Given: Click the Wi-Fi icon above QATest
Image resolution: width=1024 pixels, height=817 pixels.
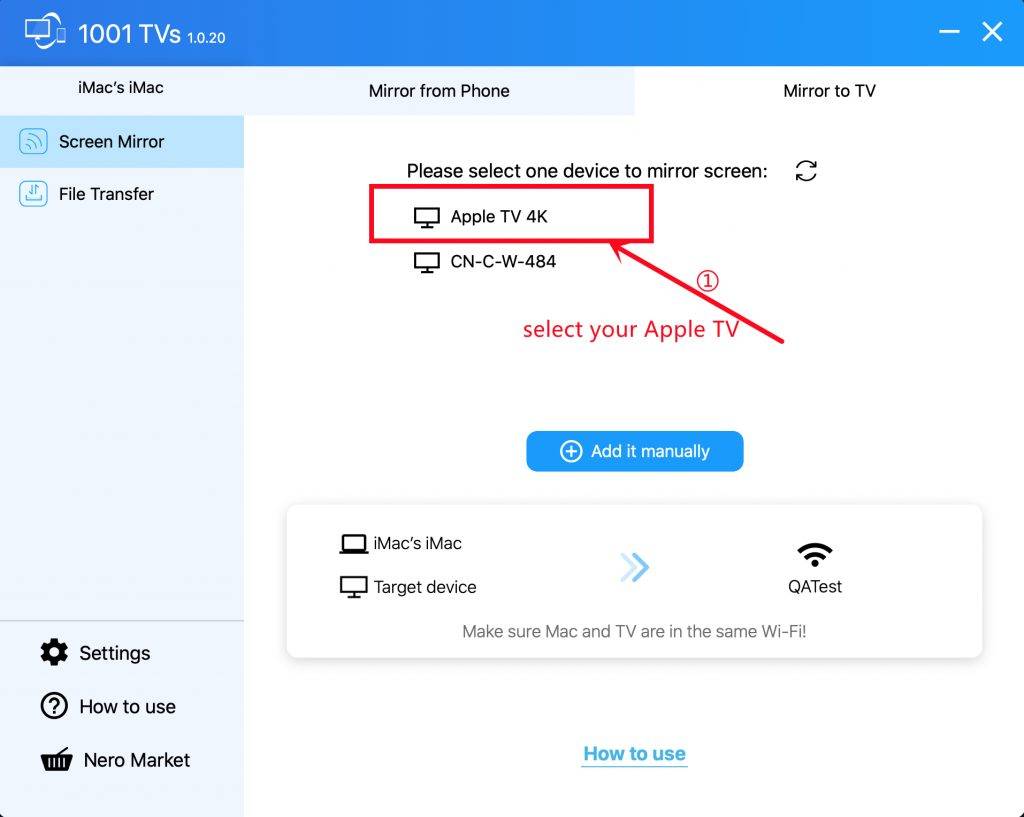Looking at the screenshot, I should point(814,554).
